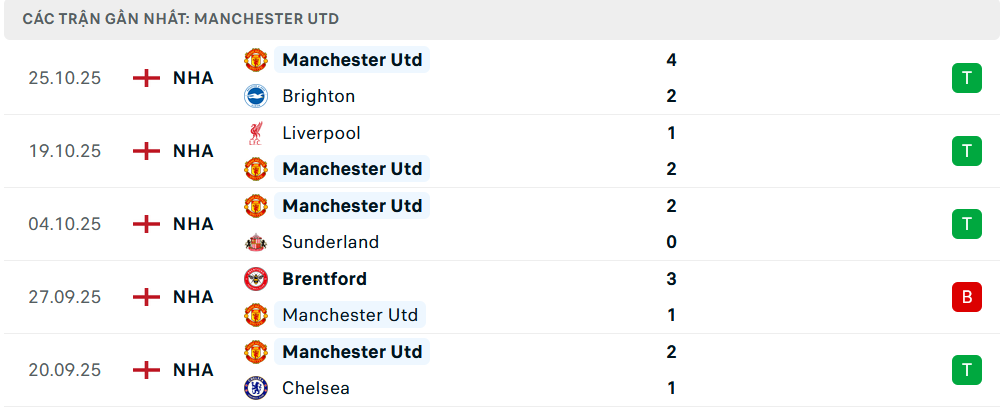Click the NHA league label on 25.10.25
Image resolution: width=1002 pixels, height=407 pixels.
click(193, 78)
